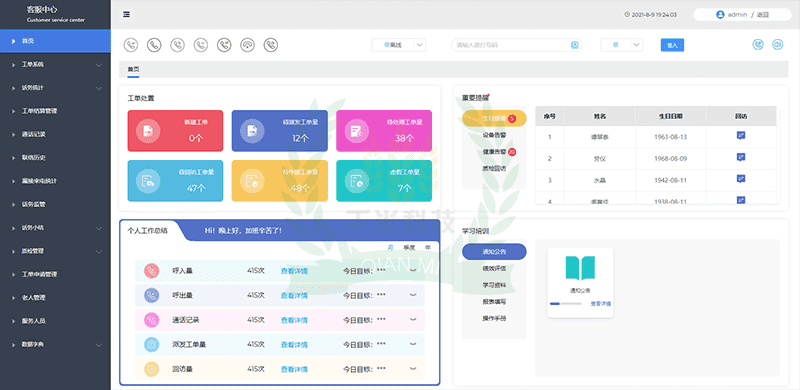Select 月 period in personal work summary
Viewport: 800px width, 390px height.
[390, 247]
